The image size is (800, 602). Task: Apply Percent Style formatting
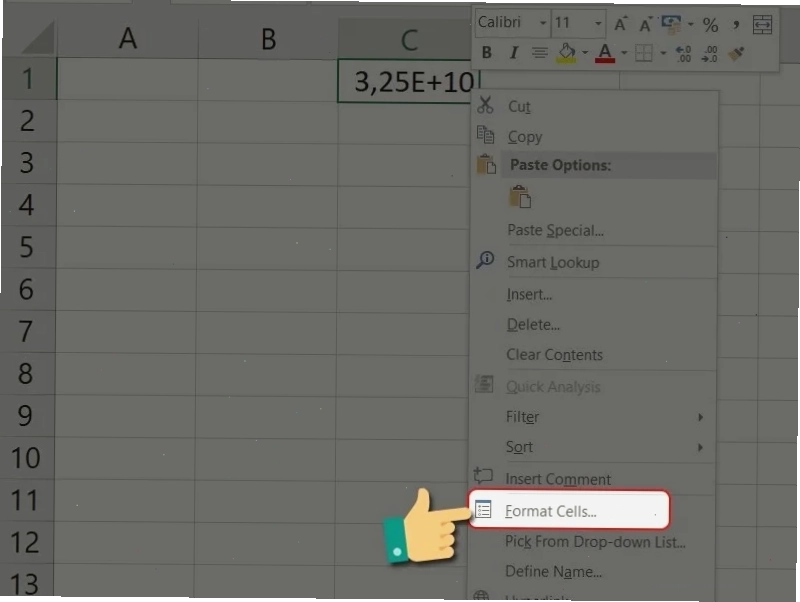tap(710, 24)
